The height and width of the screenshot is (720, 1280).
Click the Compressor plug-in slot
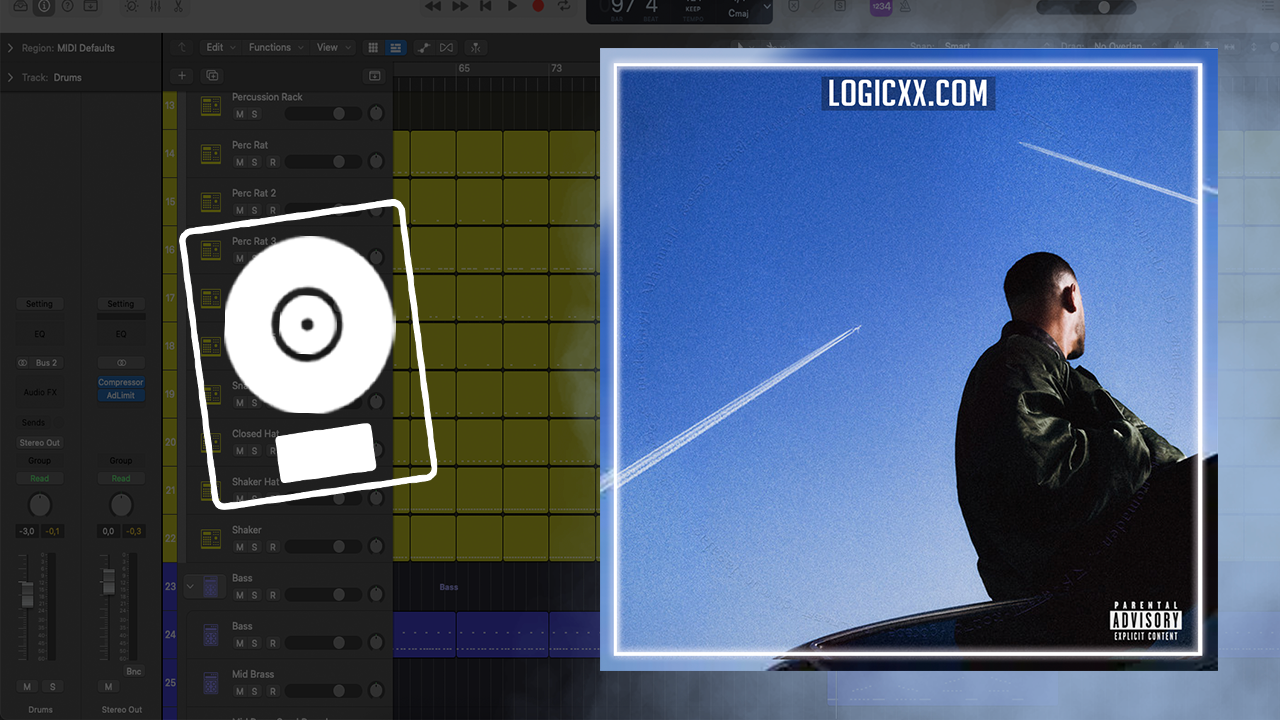click(121, 382)
